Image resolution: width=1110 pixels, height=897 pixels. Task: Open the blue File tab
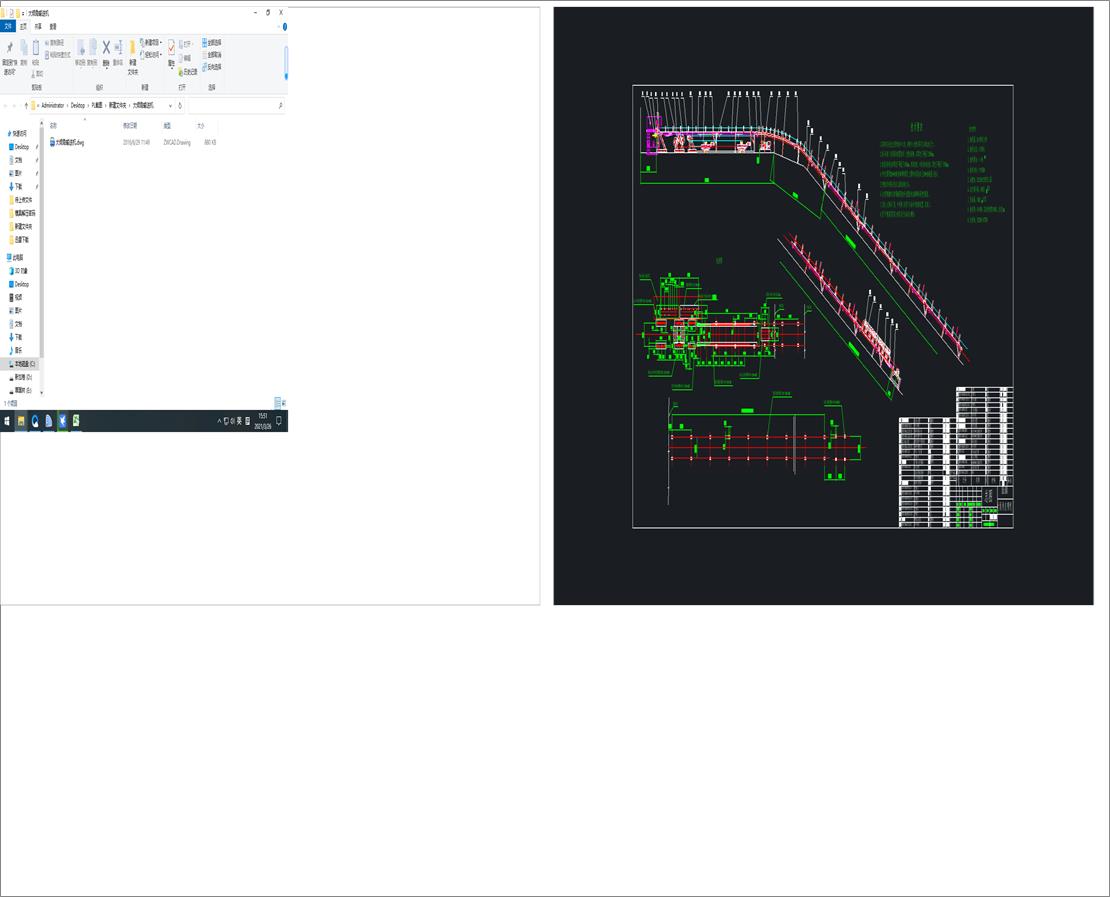click(8, 26)
